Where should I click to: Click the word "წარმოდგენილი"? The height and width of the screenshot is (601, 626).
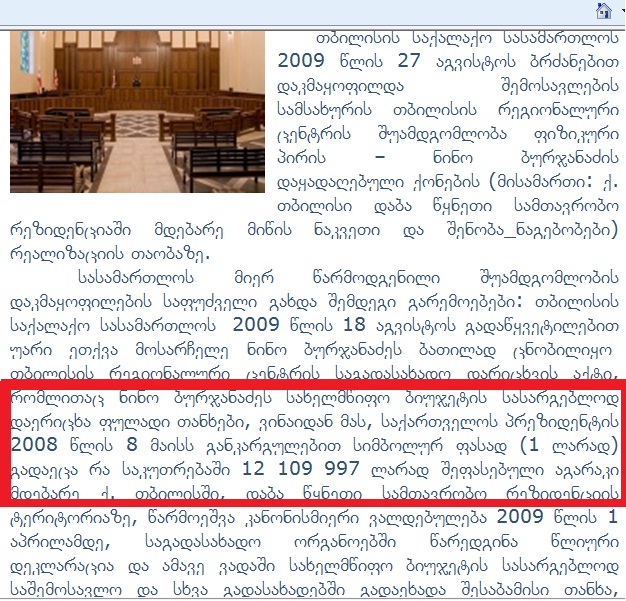click(376, 278)
